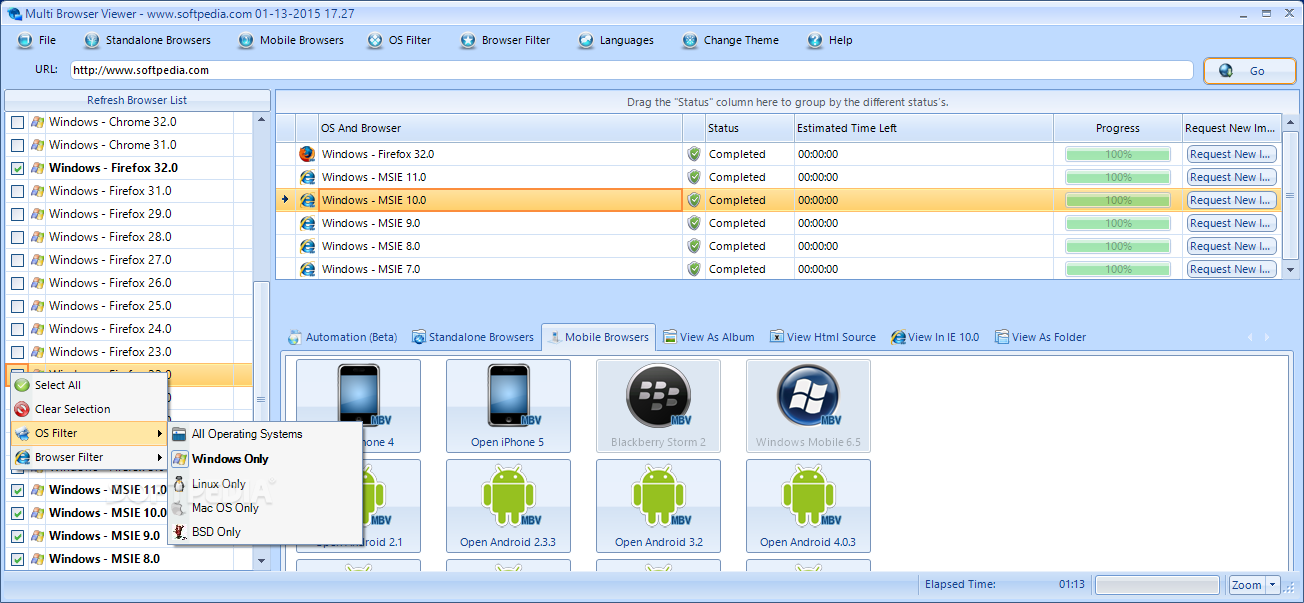Open the OS Filter menu in menu bar
Image resolution: width=1304 pixels, height=603 pixels.
coord(400,41)
